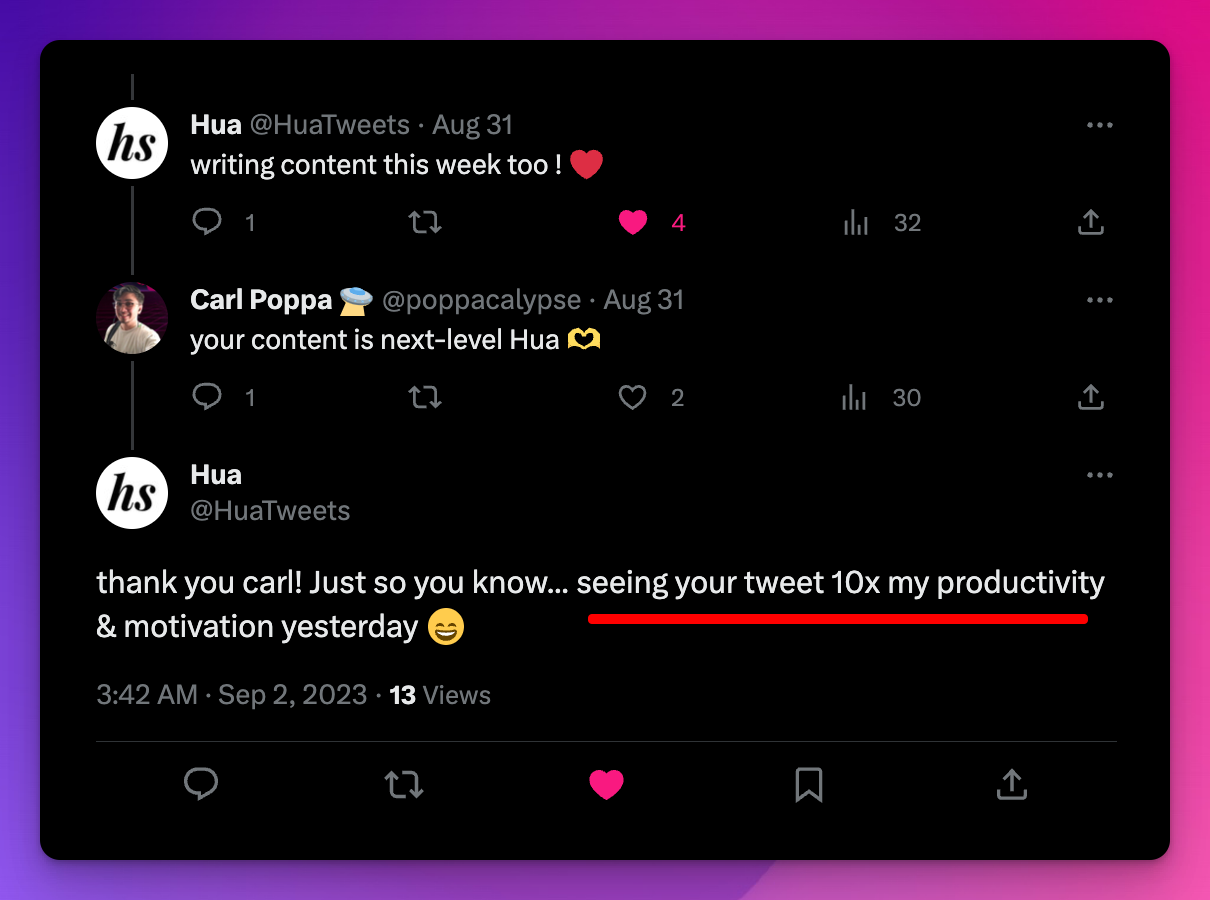1210x900 pixels.
Task: Bookmark the main "thank you carl" tweet
Action: (808, 785)
